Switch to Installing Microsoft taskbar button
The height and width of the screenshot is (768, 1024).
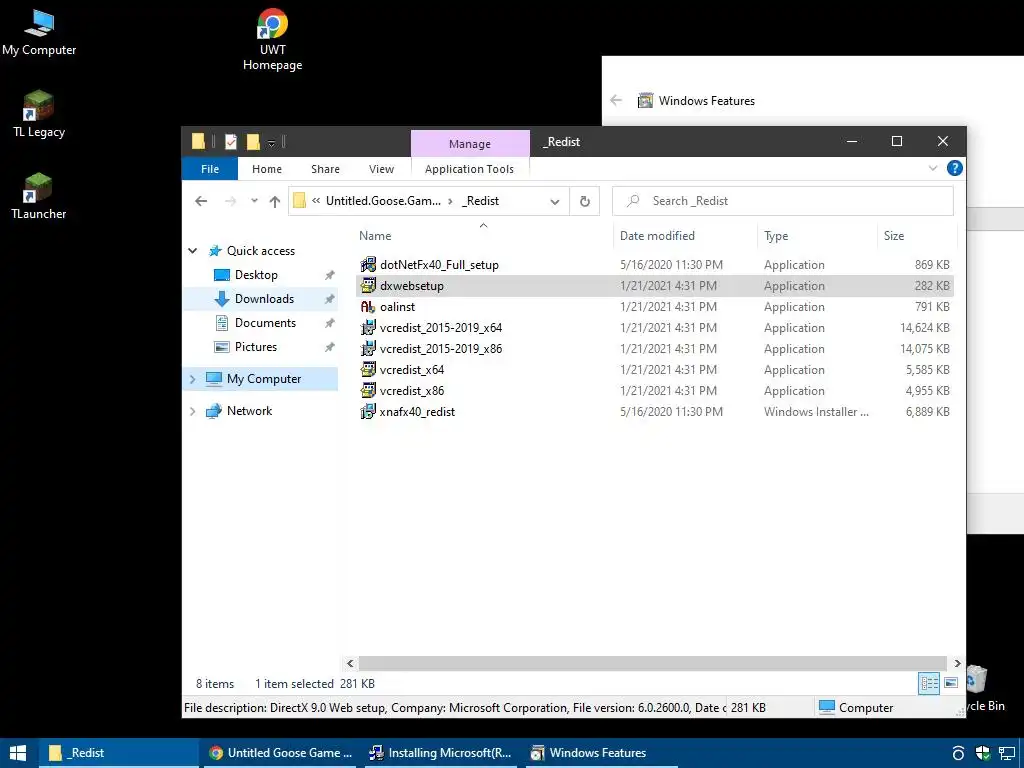click(x=441, y=753)
